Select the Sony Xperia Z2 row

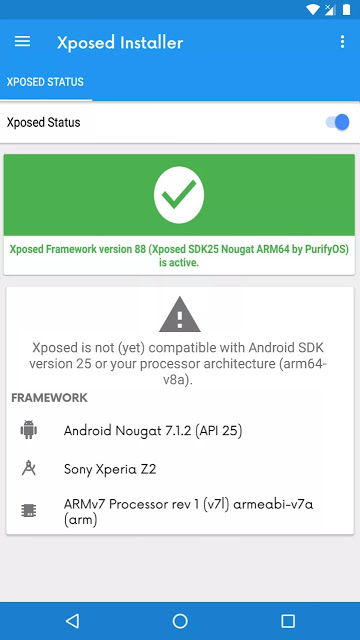click(x=180, y=469)
